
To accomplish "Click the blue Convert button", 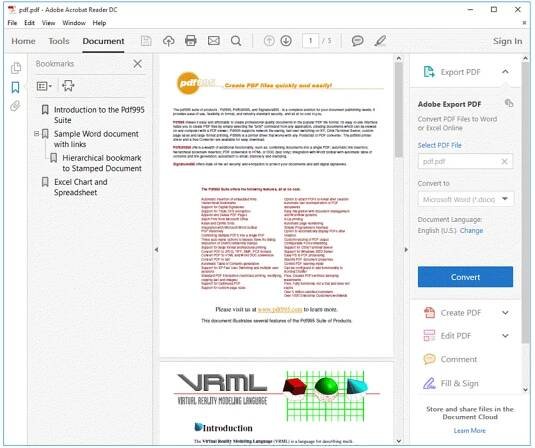I will [465, 277].
